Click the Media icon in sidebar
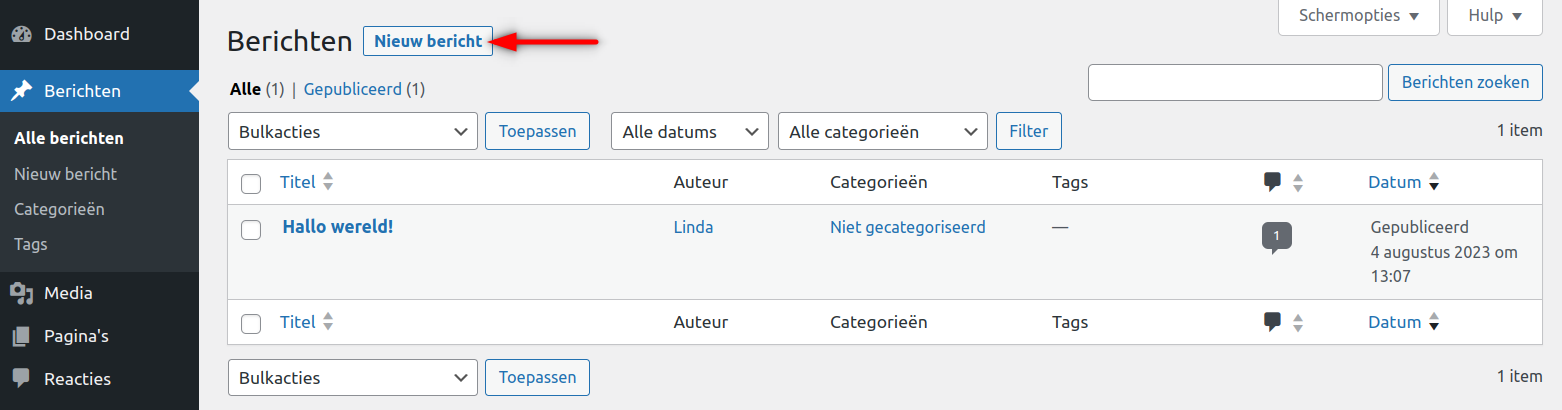Image resolution: width=1562 pixels, height=410 pixels. coord(21,293)
